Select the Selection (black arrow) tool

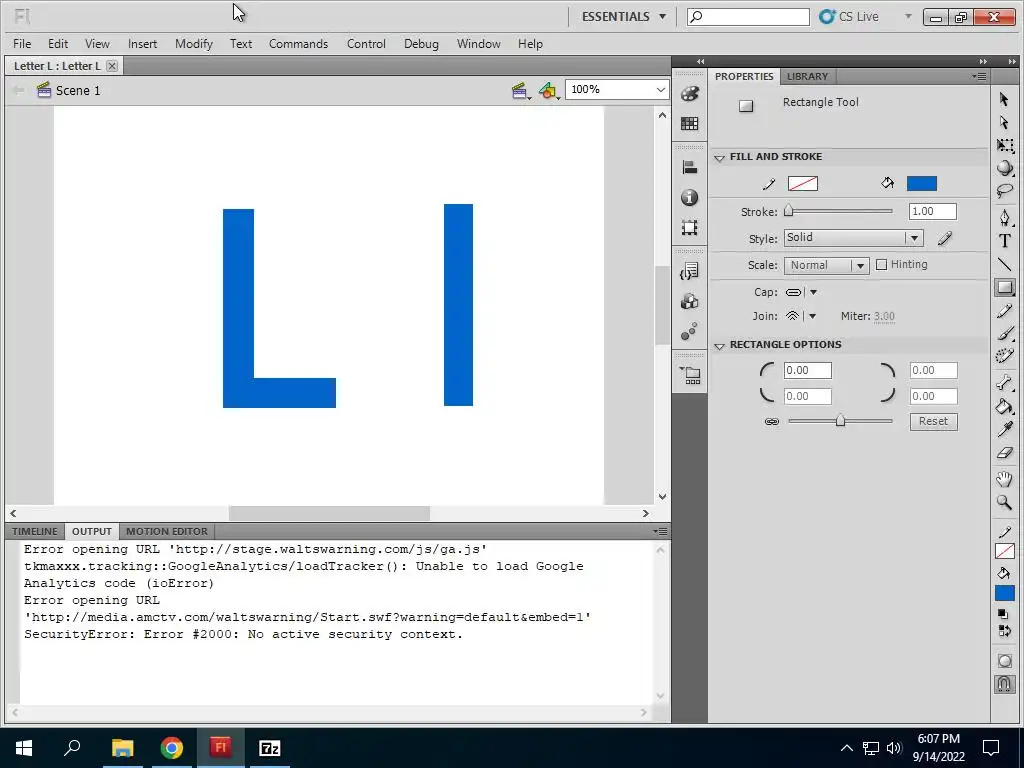1004,99
